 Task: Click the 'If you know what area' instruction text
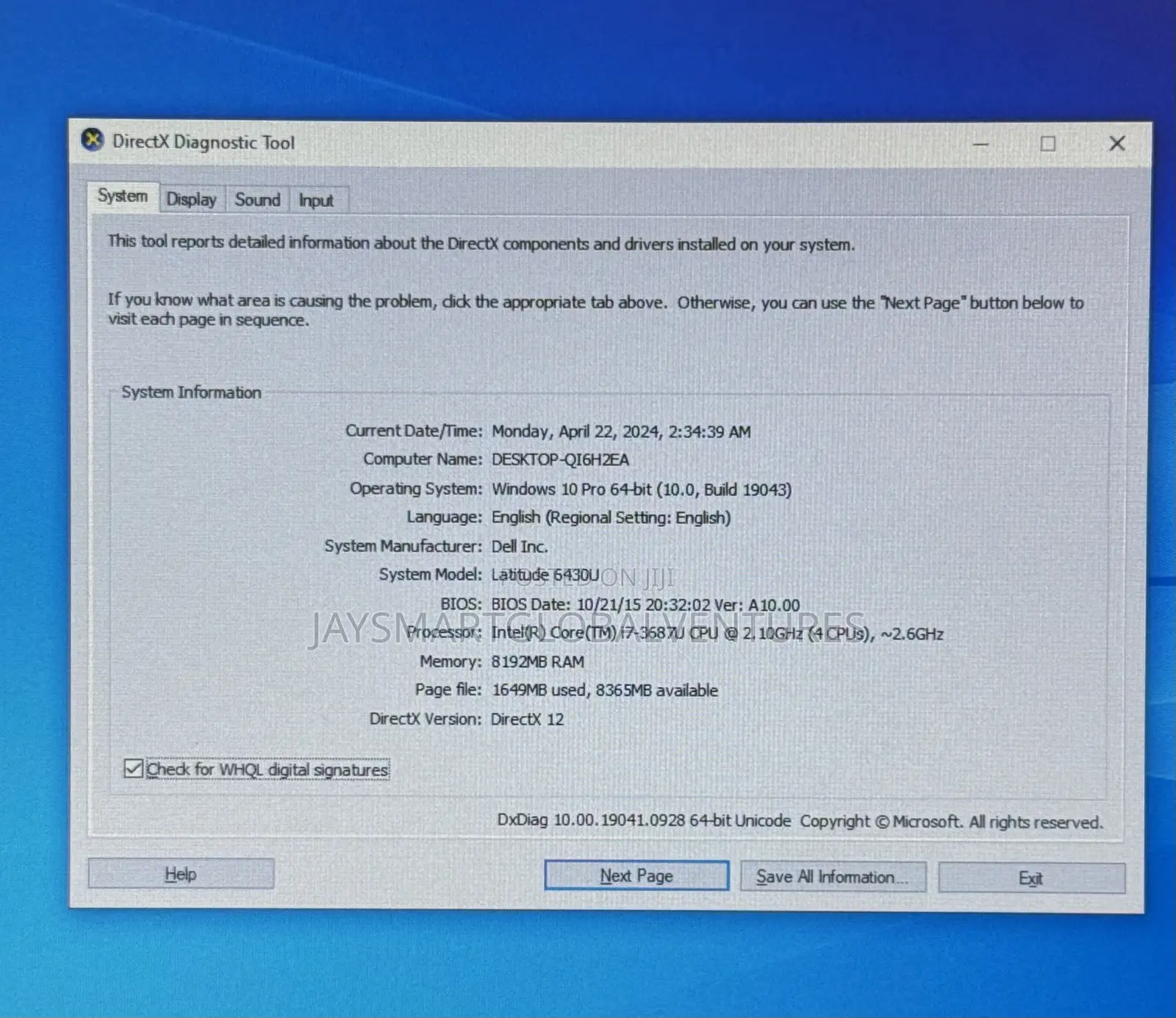[595, 310]
